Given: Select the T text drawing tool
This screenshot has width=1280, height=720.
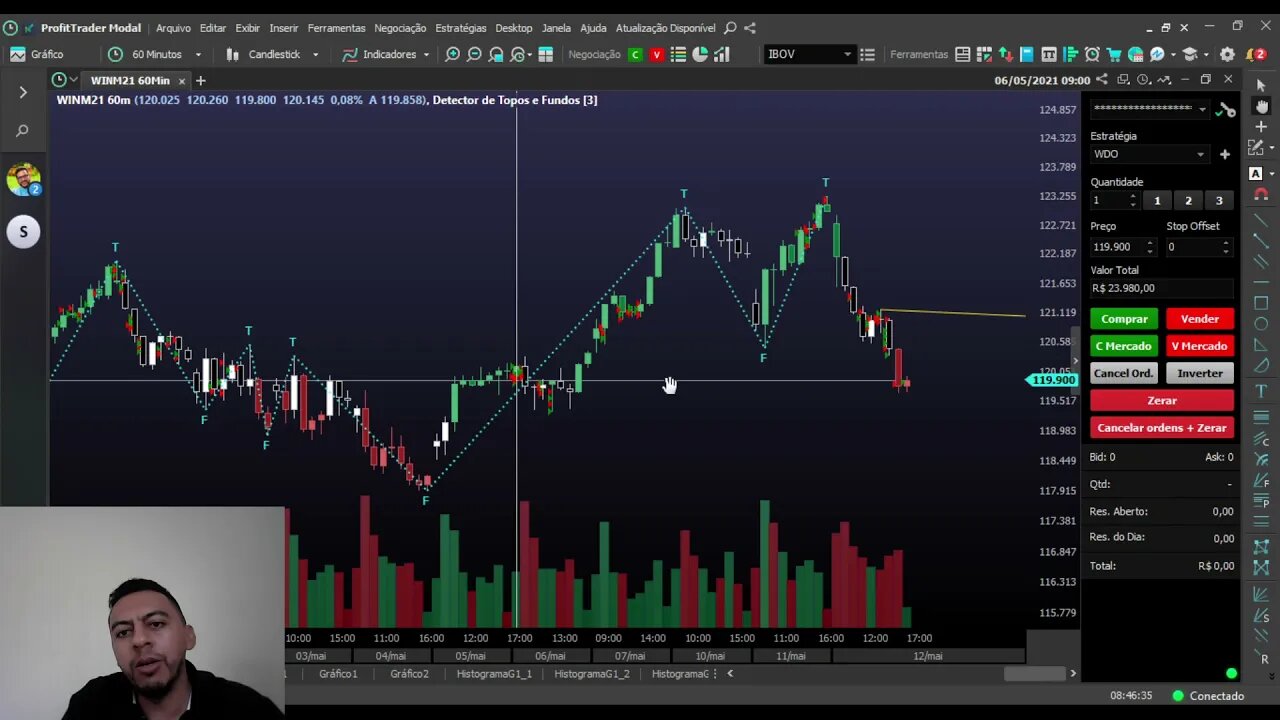Looking at the screenshot, I should [x=1261, y=391].
